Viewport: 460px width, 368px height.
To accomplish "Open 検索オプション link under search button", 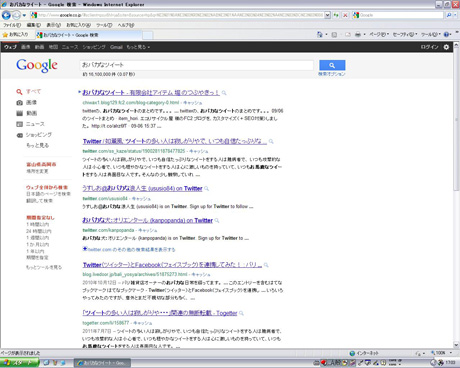I will pos(332,74).
